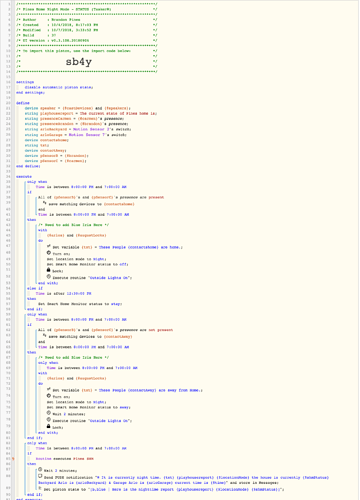Screen dimensions: 360x500
Task: Click the red lightning marker beside line 85
Action: click(x=13, y=459)
